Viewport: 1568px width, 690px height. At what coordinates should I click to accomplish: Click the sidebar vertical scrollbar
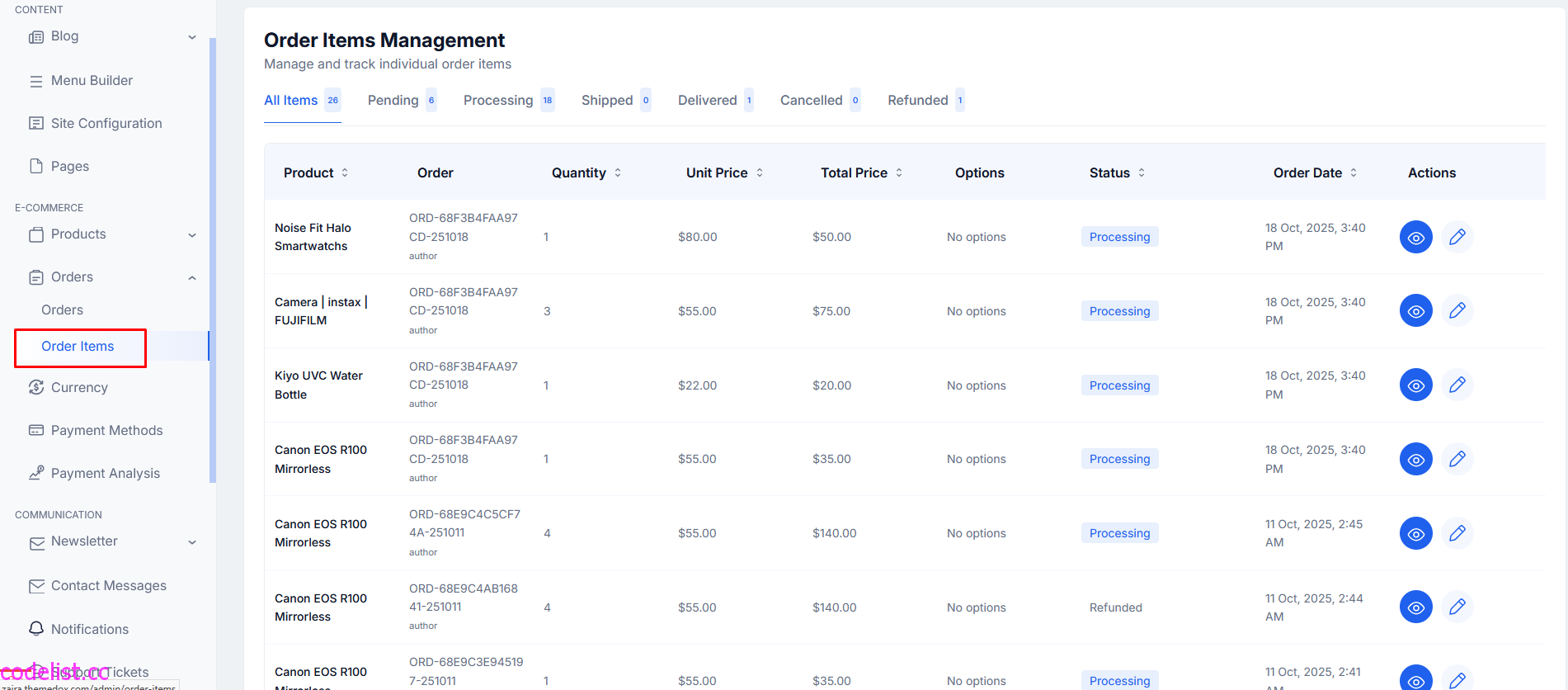[x=213, y=260]
